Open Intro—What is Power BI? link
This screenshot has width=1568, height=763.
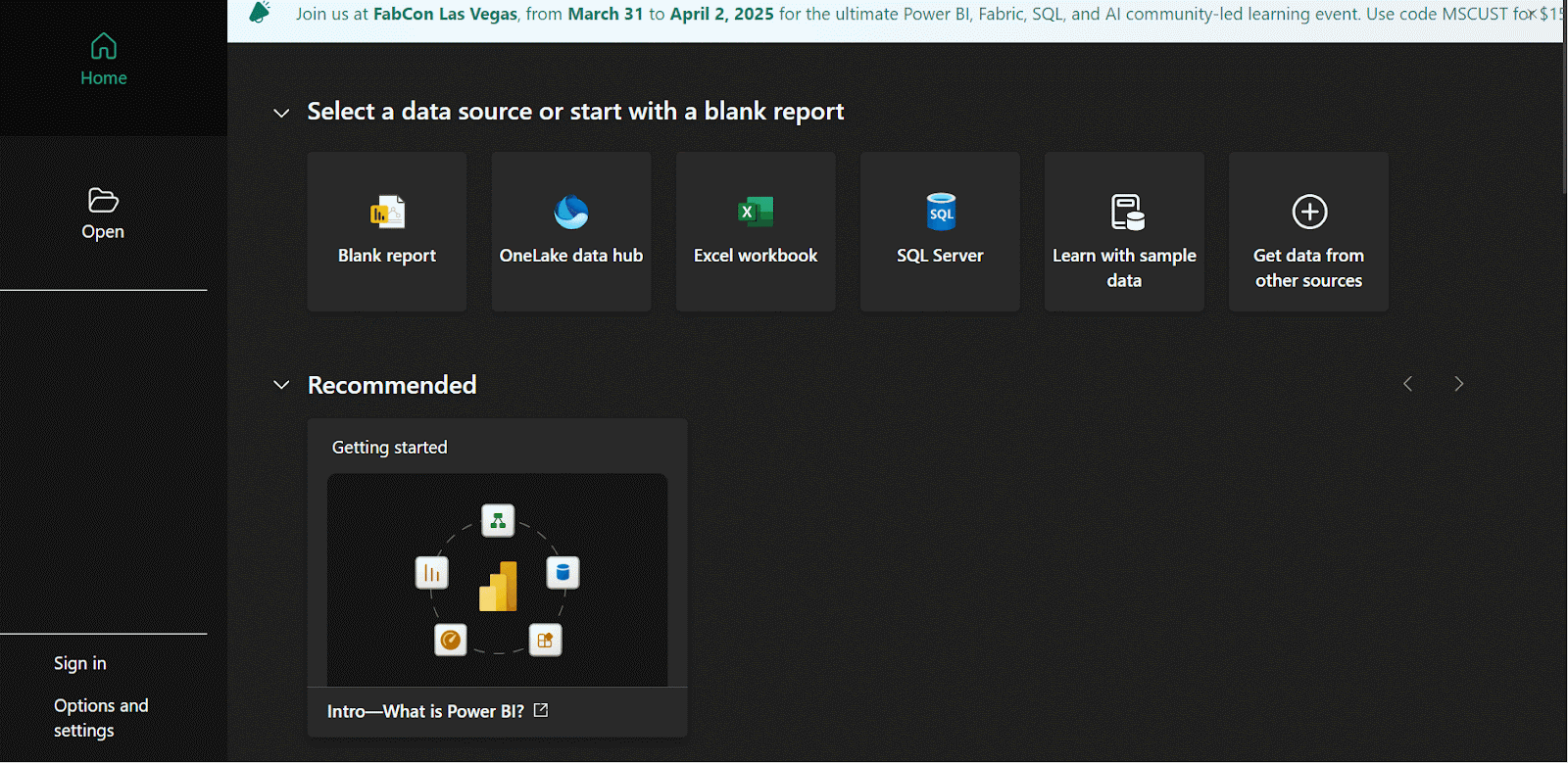(x=425, y=711)
